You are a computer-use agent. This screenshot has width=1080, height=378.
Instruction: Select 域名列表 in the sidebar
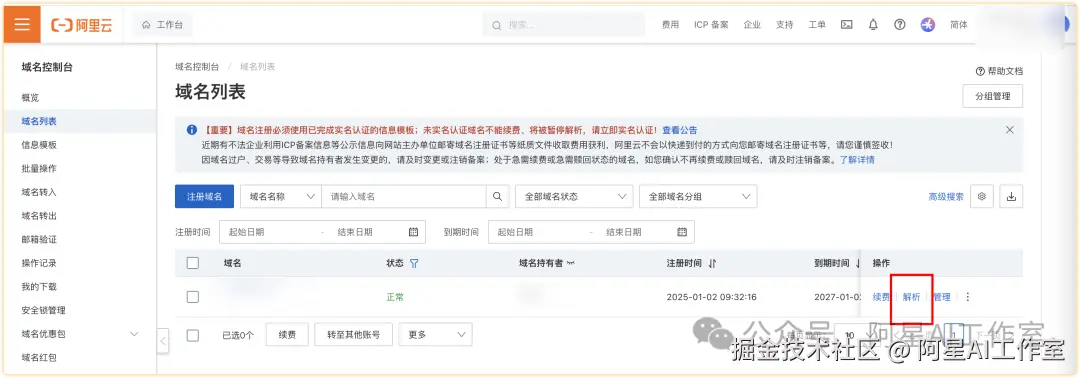[x=39, y=121]
